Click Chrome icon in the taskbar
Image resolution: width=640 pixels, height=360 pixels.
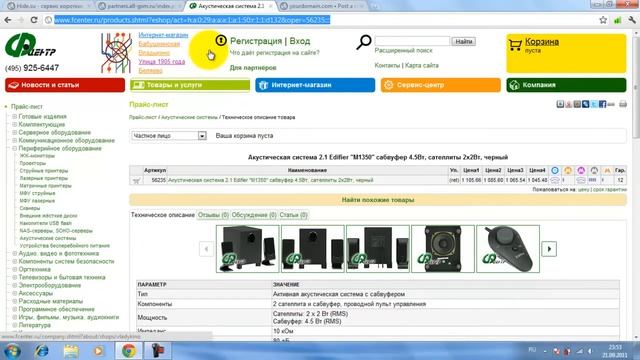[129, 351]
